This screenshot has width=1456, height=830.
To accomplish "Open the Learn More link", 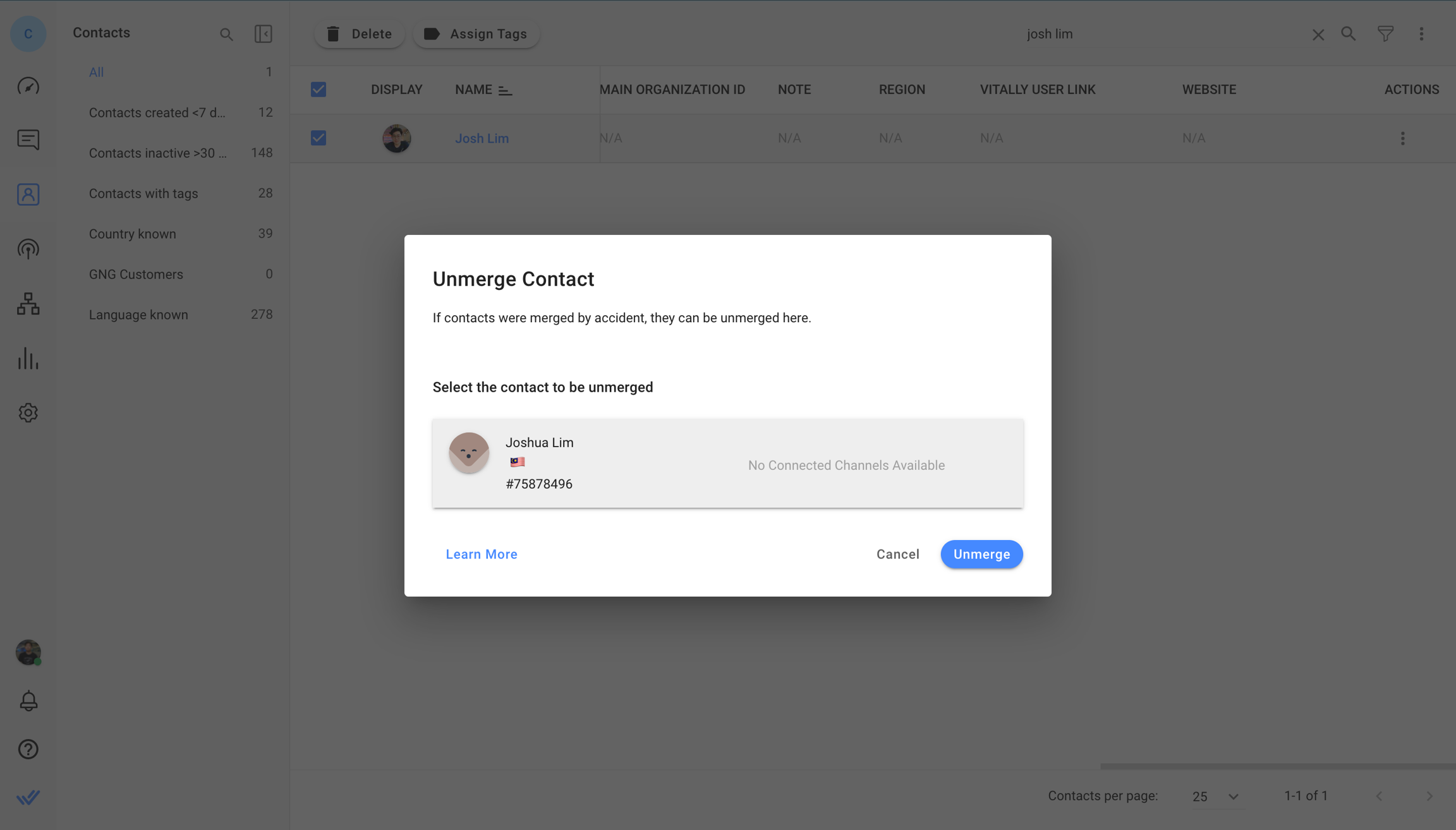I will pyautogui.click(x=481, y=554).
